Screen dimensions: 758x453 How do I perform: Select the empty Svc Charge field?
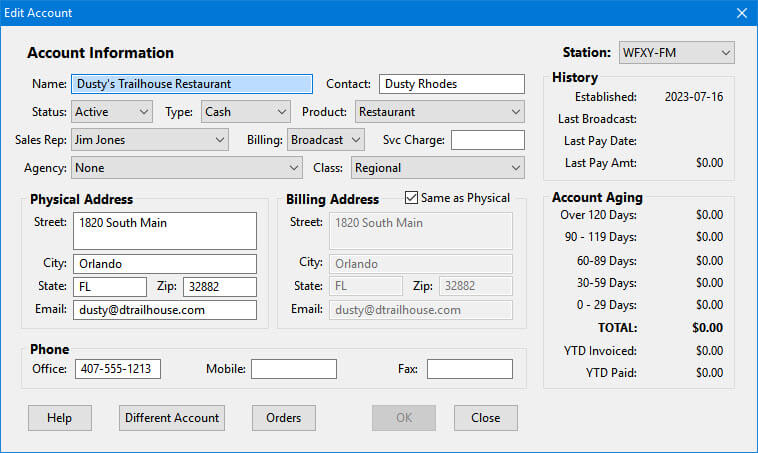487,140
